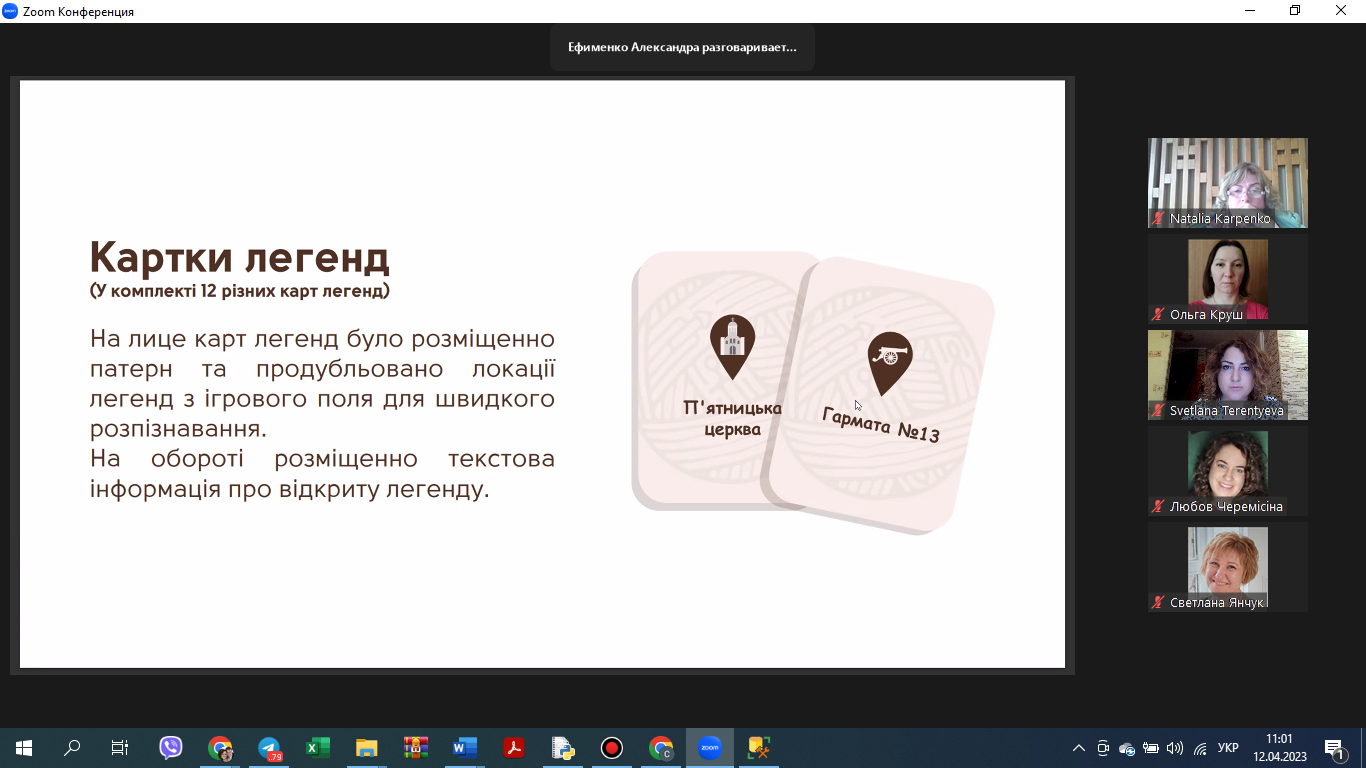Open File Explorer from the taskbar
The image size is (1366, 768).
(x=367, y=748)
